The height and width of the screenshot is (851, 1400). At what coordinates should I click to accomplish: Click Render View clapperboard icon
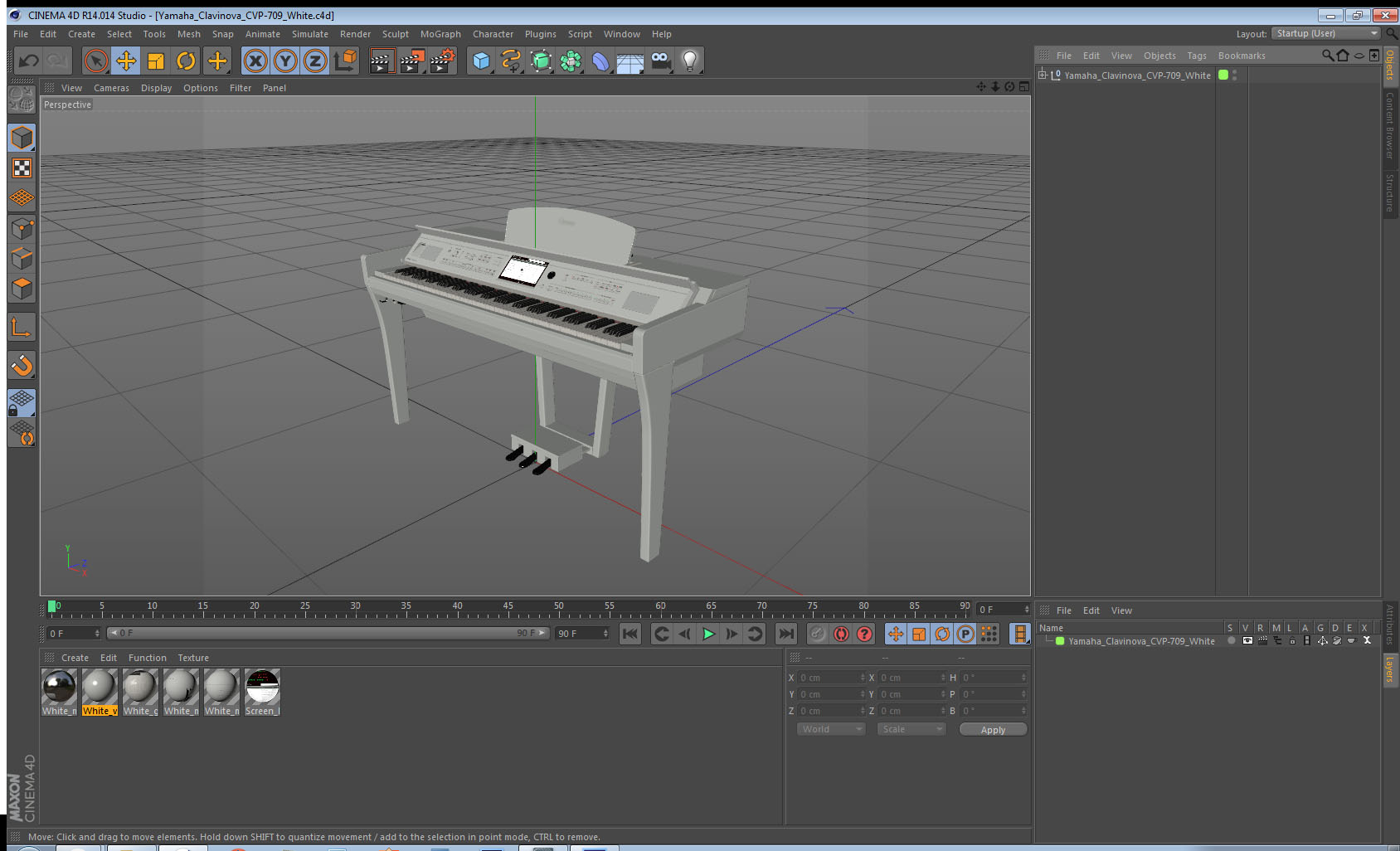click(382, 61)
